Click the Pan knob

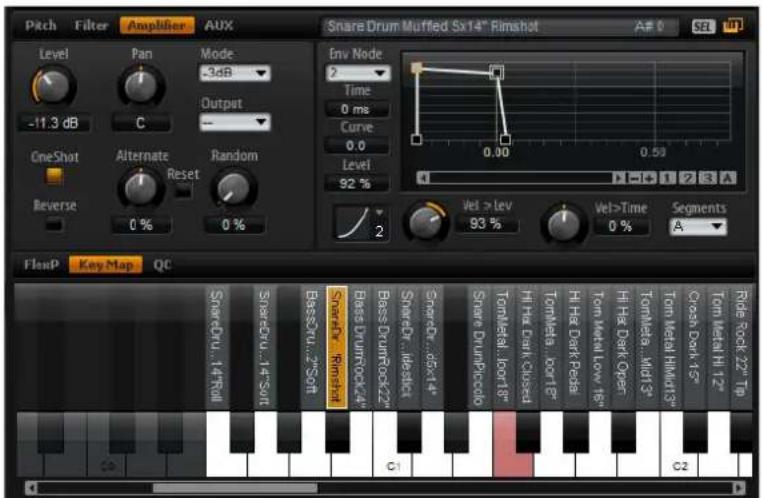(x=141, y=86)
